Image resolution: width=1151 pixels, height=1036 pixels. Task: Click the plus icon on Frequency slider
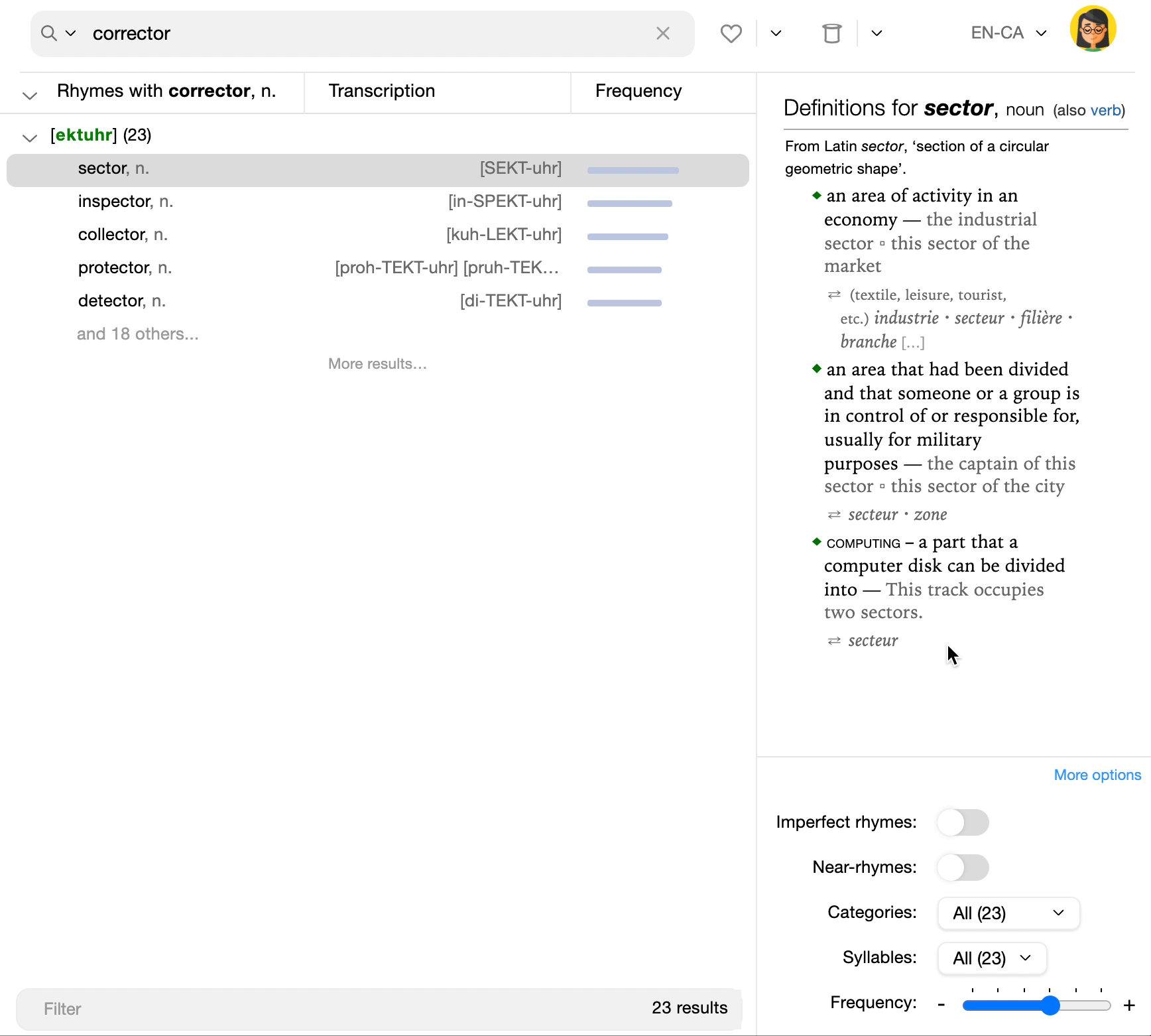[1128, 1005]
